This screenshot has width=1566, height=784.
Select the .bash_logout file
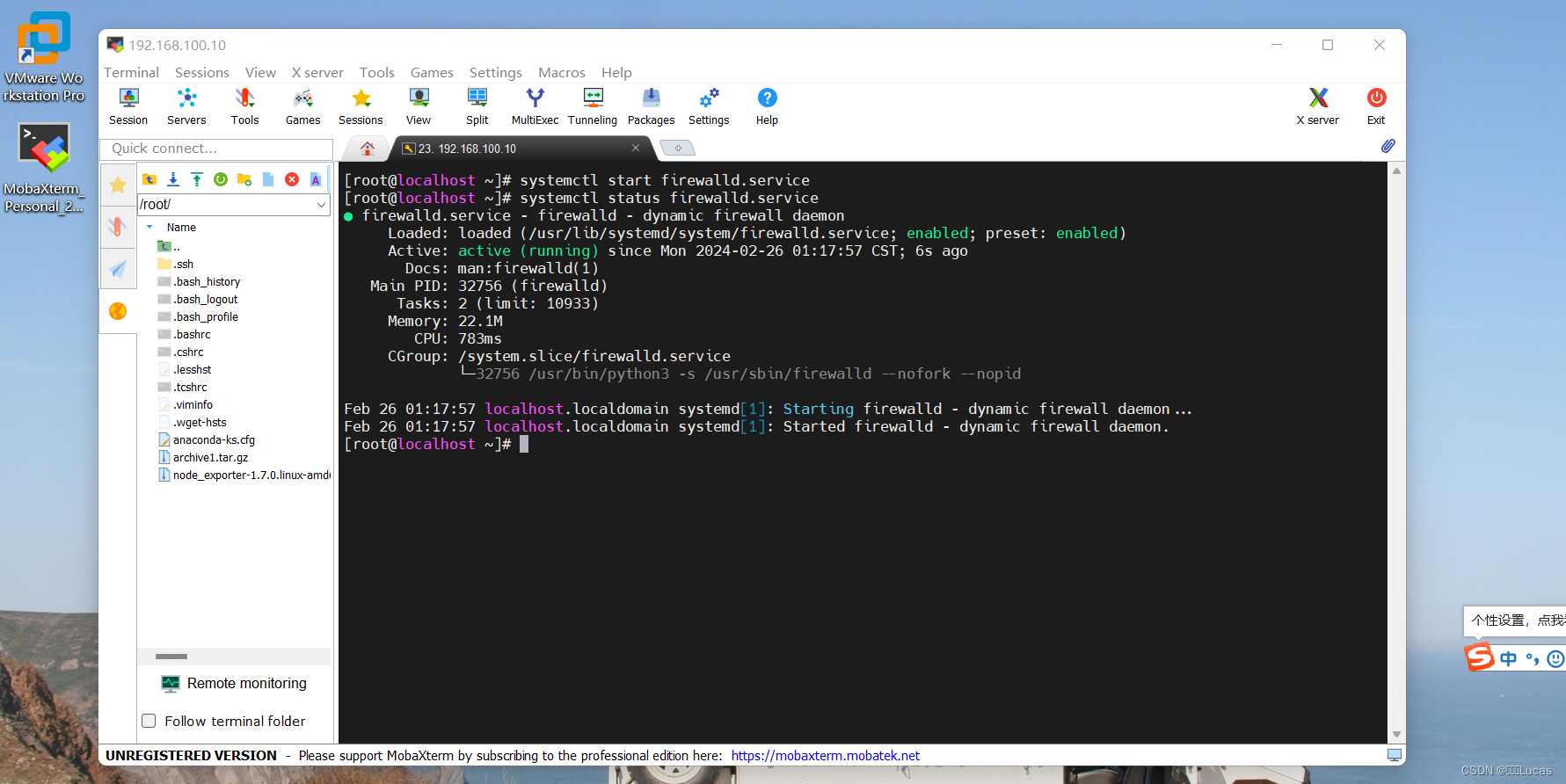198,299
